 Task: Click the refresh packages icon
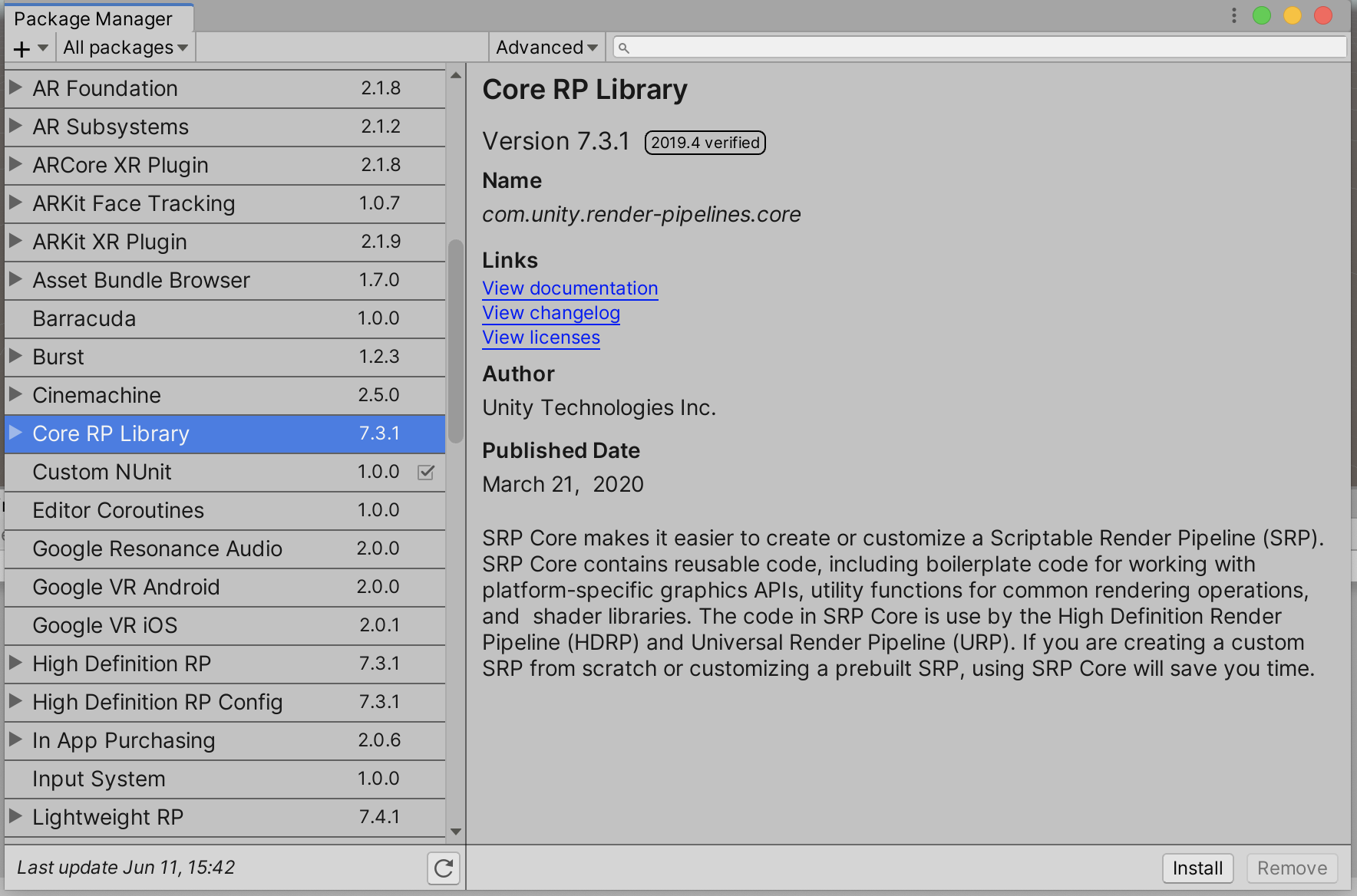(444, 868)
